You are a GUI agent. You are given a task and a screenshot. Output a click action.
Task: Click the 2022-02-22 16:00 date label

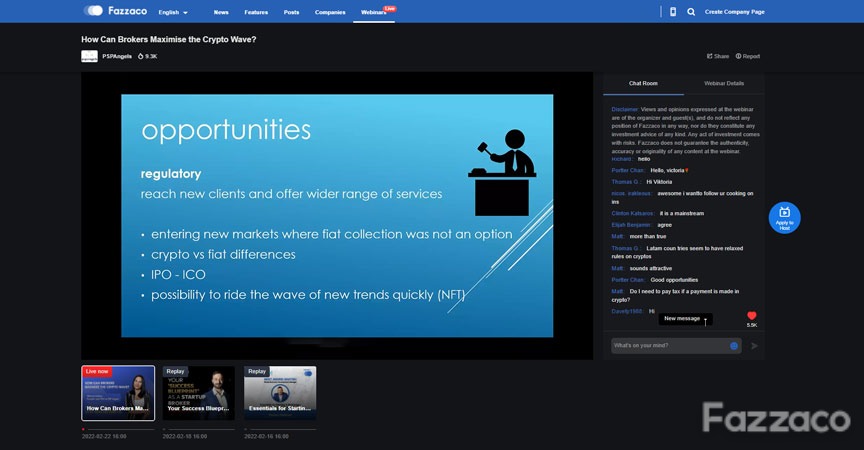[x=104, y=436]
